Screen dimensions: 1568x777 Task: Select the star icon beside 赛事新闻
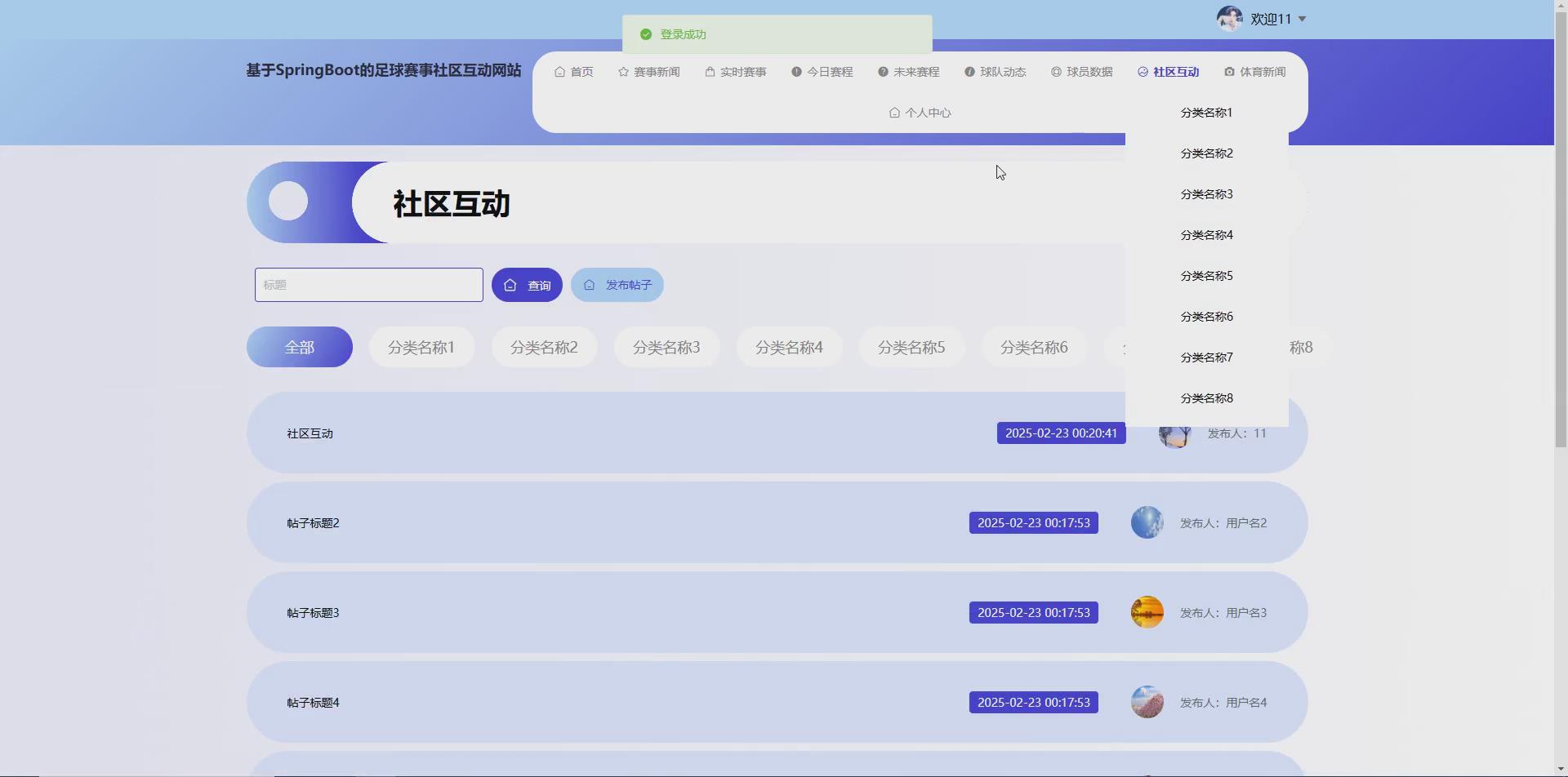pyautogui.click(x=621, y=72)
